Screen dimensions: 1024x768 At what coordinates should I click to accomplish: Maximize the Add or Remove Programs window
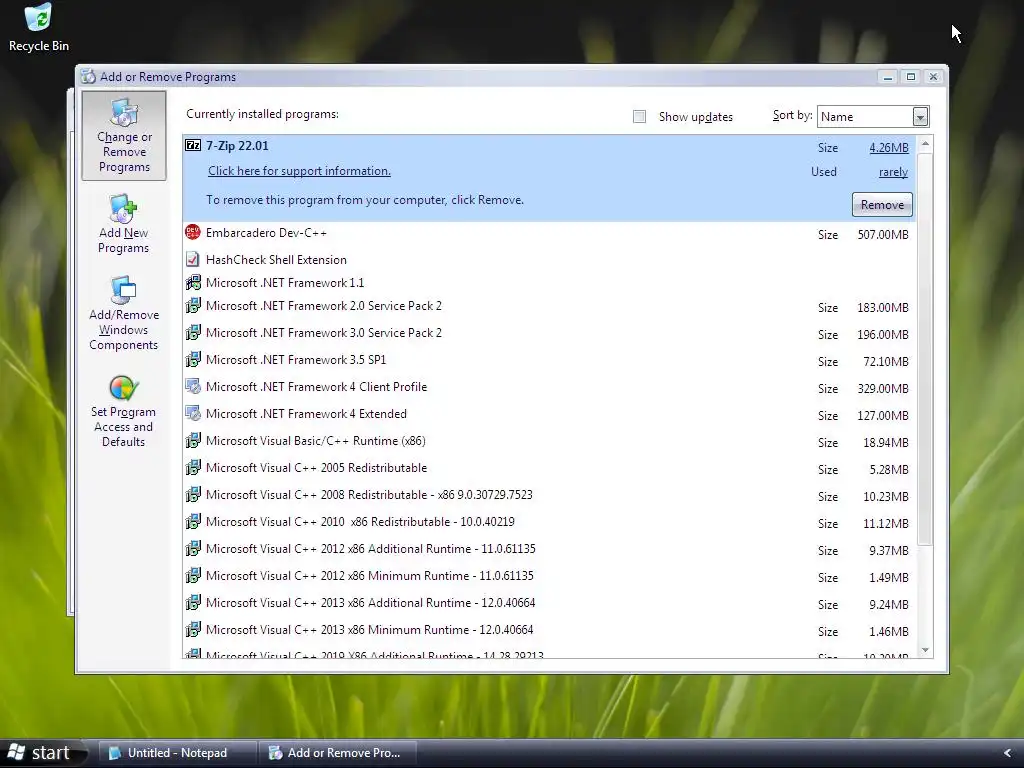(910, 76)
